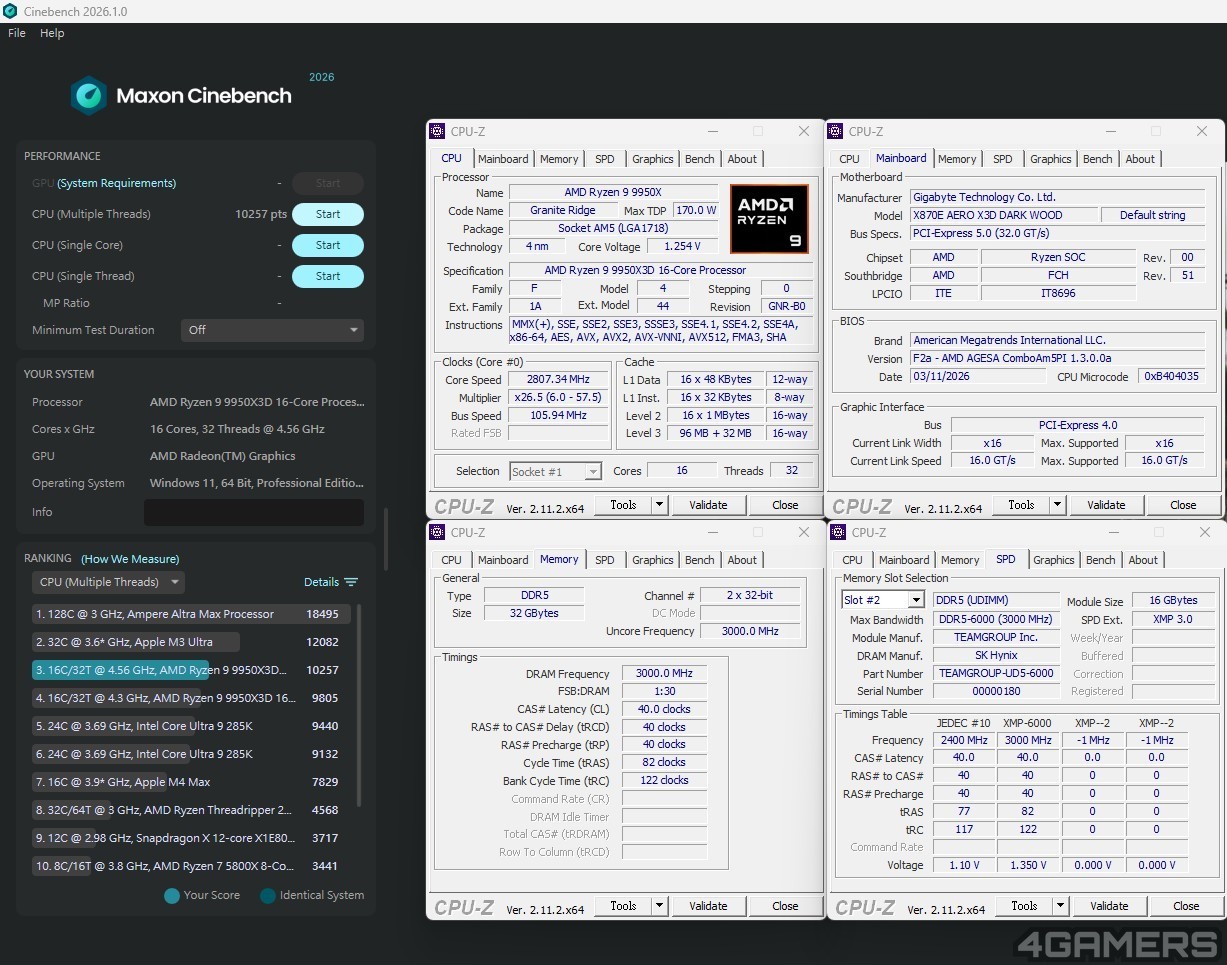Click CPU-Z icon in Memory window title
This screenshot has height=965, width=1227.
437,532
